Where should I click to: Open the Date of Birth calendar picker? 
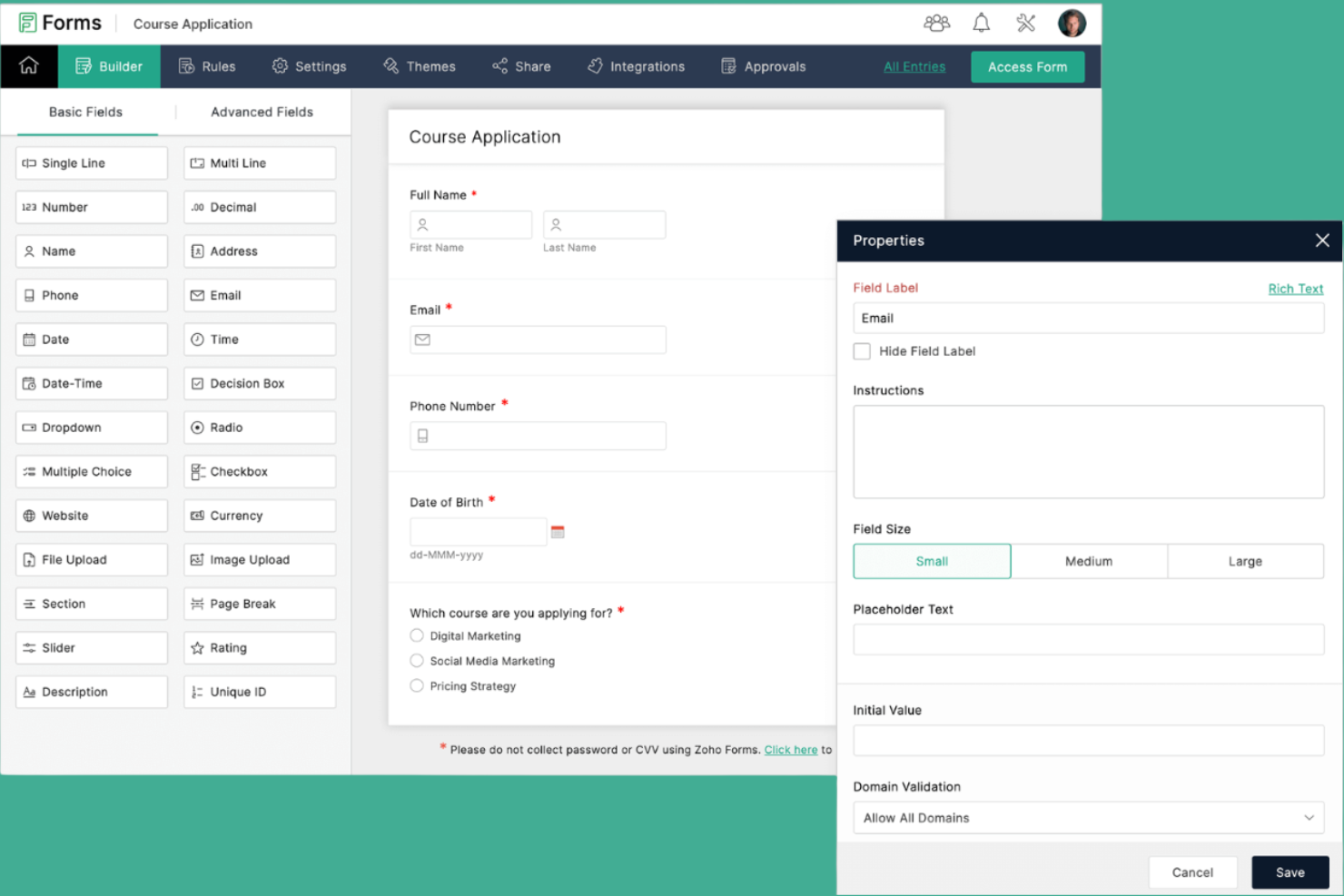(558, 532)
